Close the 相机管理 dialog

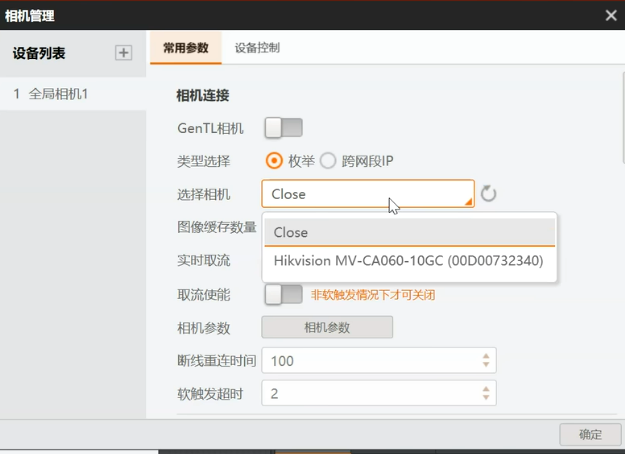(611, 15)
